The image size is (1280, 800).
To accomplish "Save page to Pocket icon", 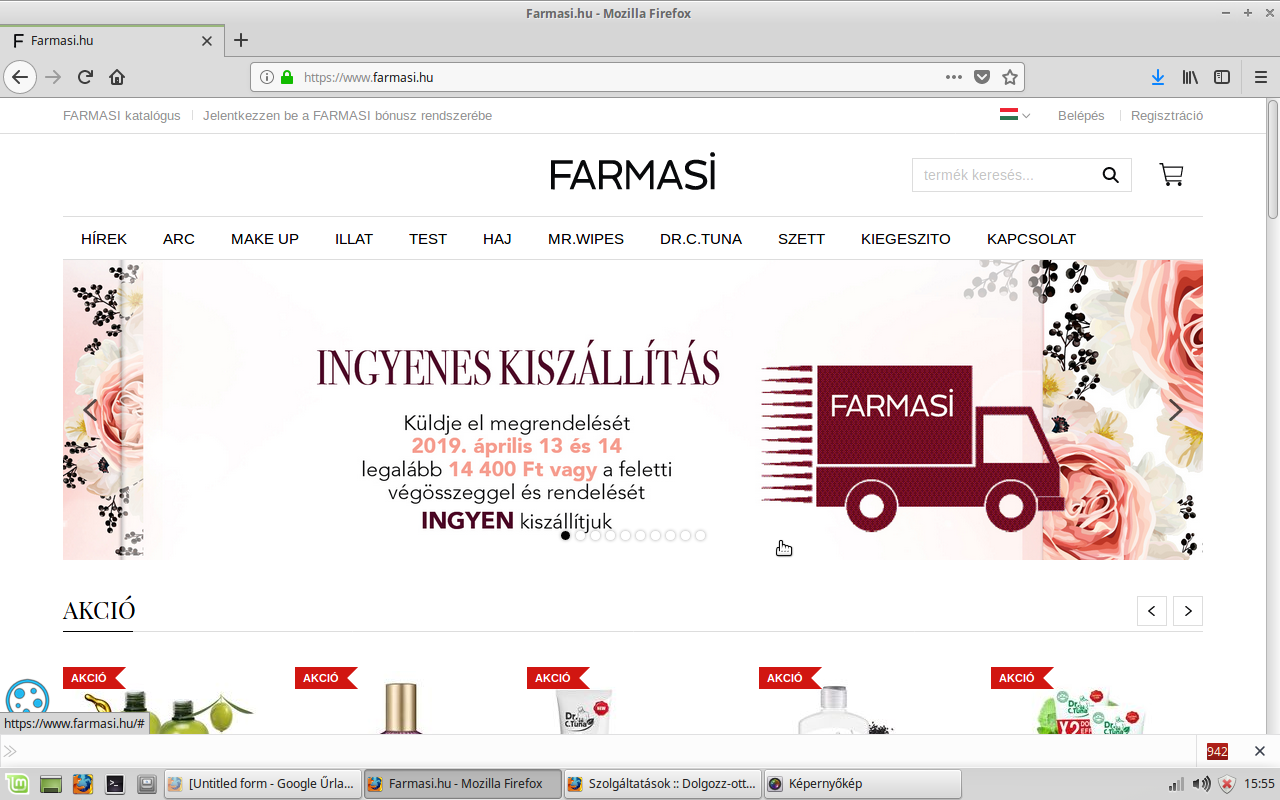I will point(982,77).
